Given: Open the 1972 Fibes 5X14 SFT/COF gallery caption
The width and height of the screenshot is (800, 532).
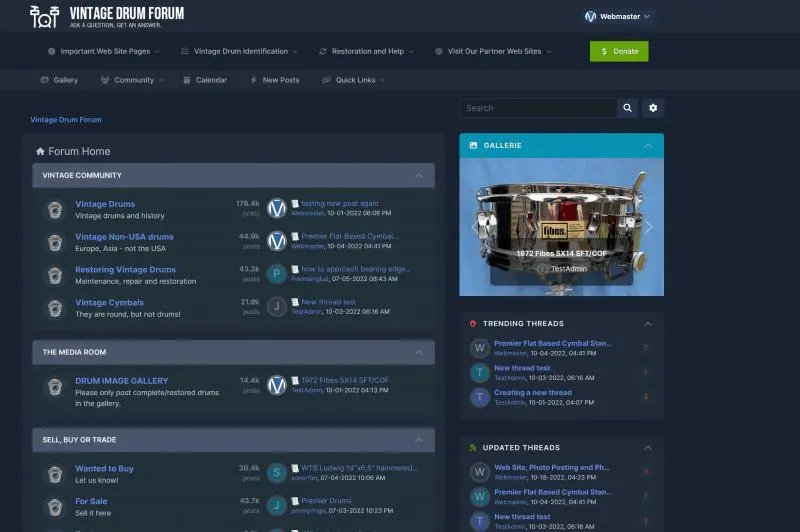Looking at the screenshot, I should (x=561, y=254).
